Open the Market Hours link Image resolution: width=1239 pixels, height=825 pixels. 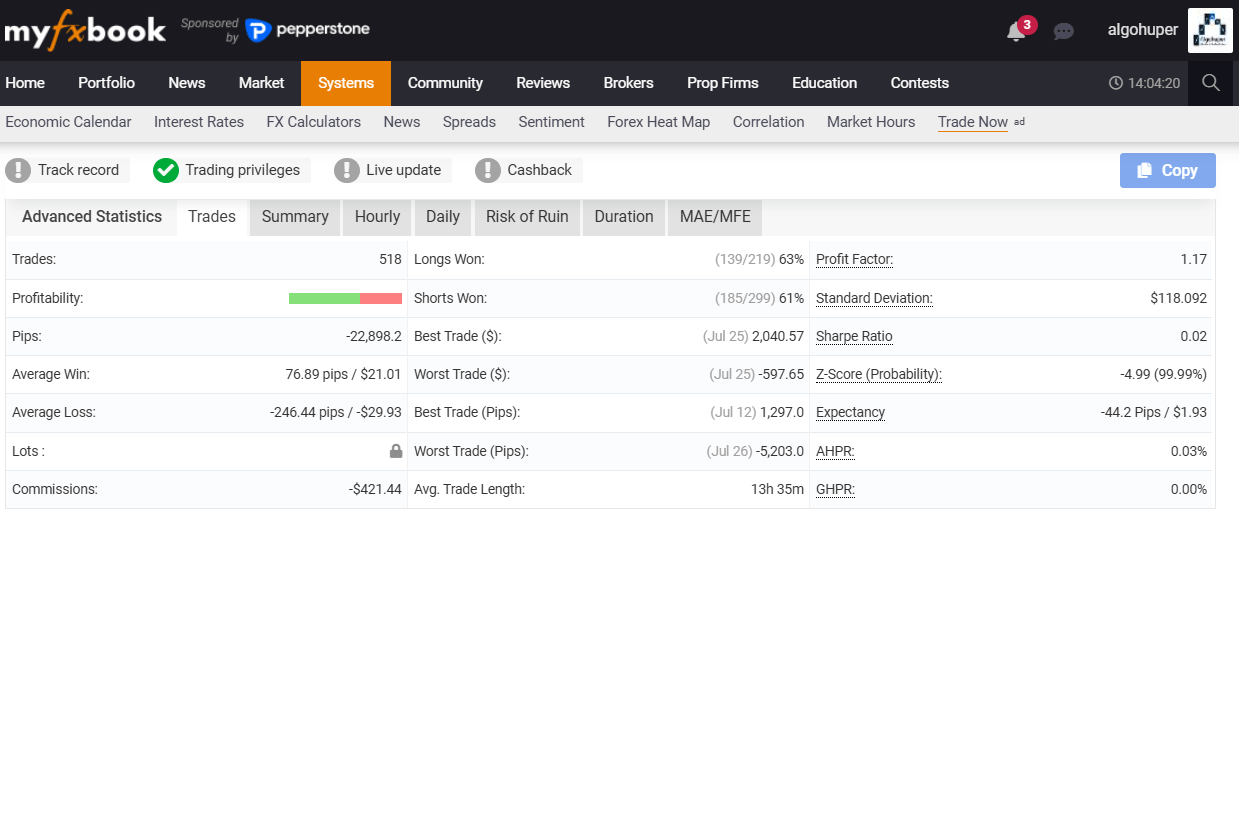[x=871, y=122]
